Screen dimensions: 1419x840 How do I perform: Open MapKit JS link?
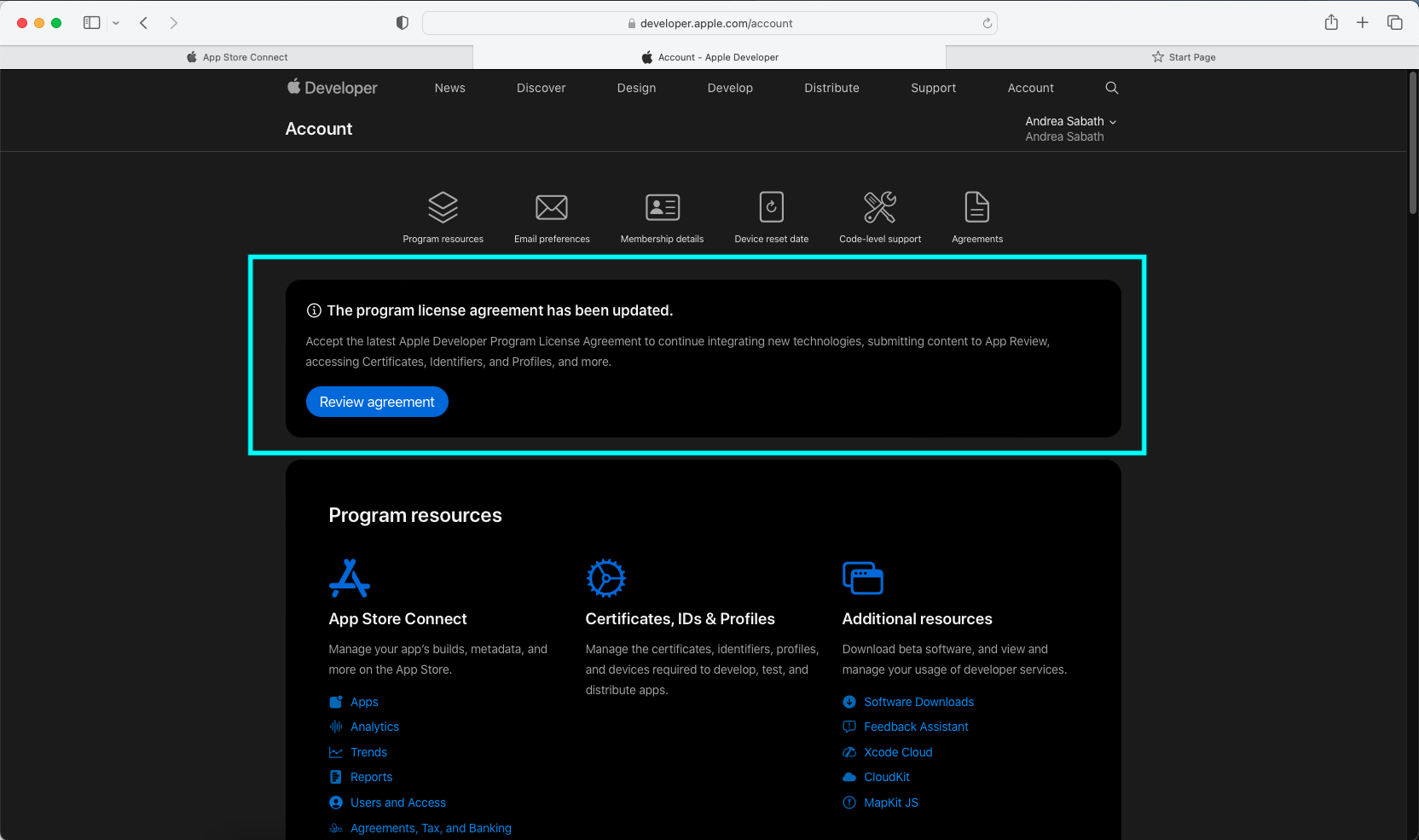click(x=891, y=802)
